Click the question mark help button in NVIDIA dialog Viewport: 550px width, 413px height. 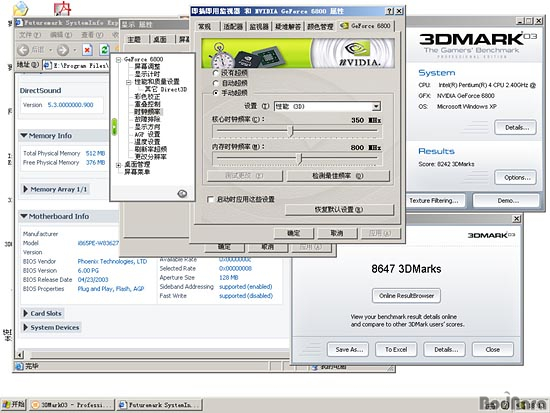click(390, 11)
